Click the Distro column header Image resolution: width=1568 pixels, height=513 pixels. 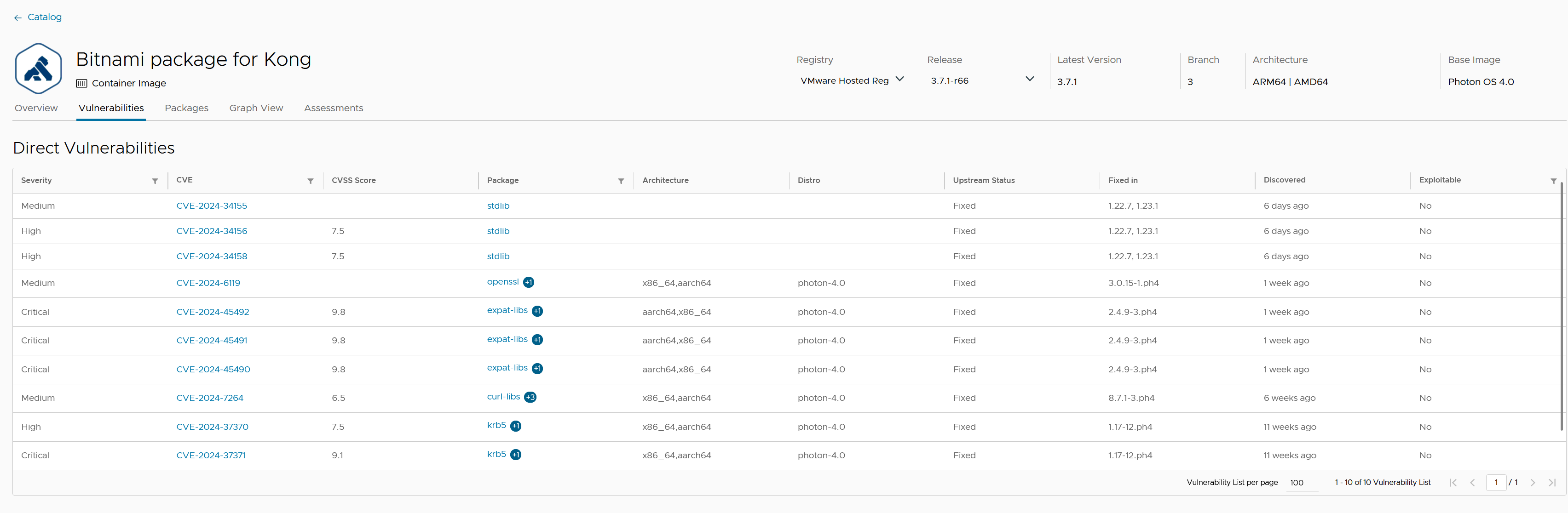(x=808, y=181)
